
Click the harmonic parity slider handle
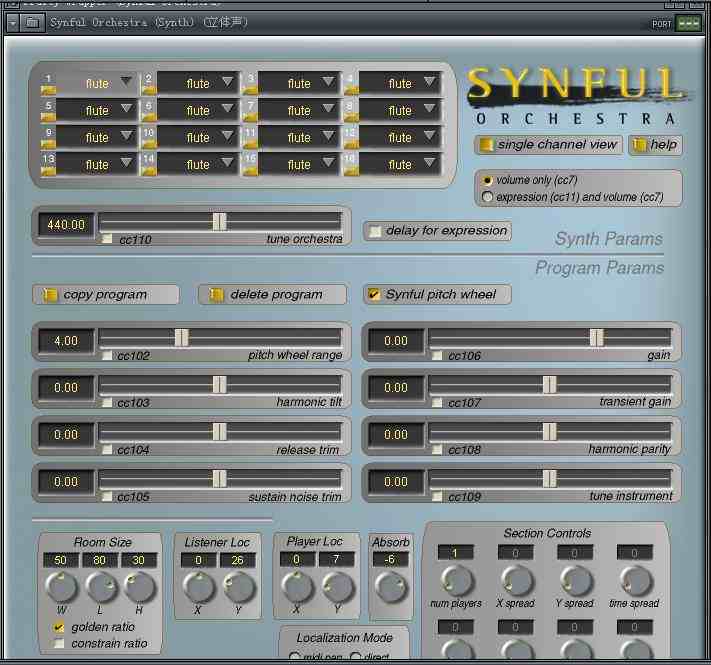point(550,432)
